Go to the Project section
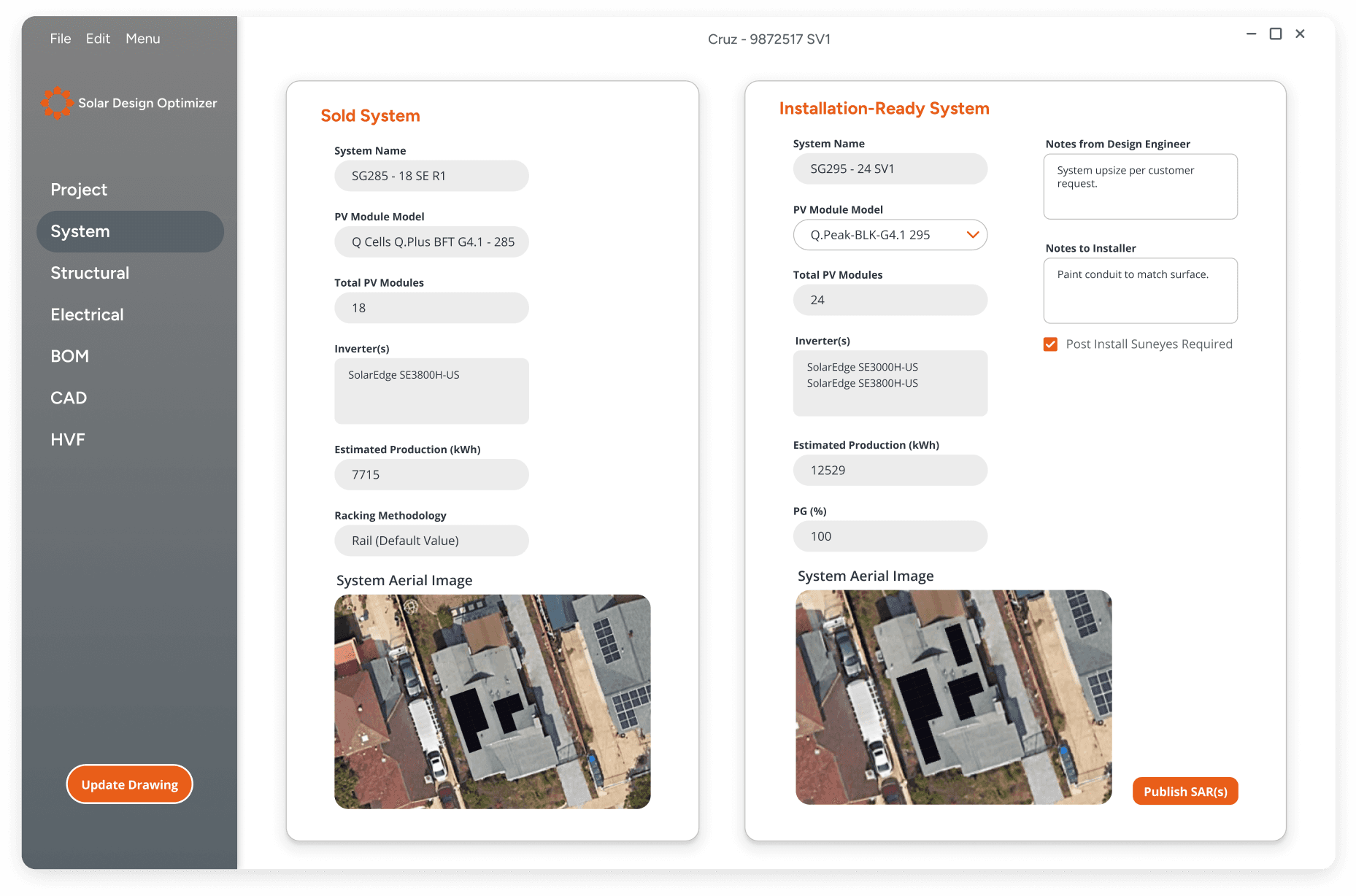The image size is (1356, 896). point(79,190)
